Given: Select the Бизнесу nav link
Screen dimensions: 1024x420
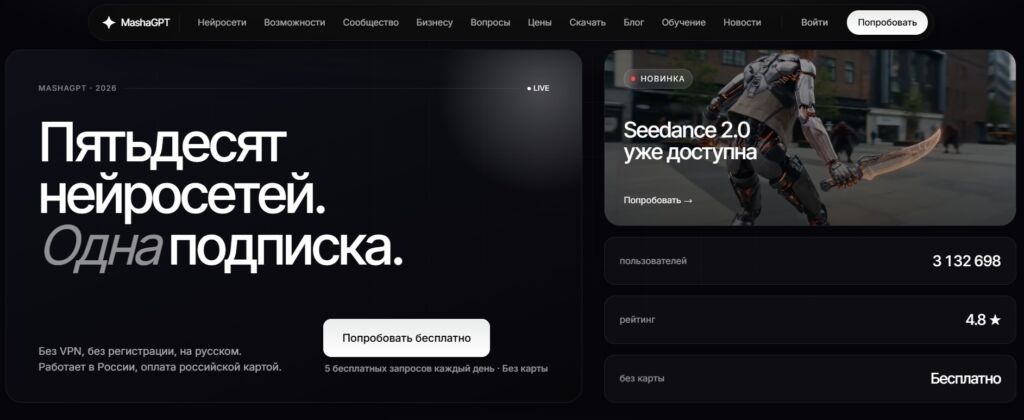Looking at the screenshot, I should click(x=434, y=22).
